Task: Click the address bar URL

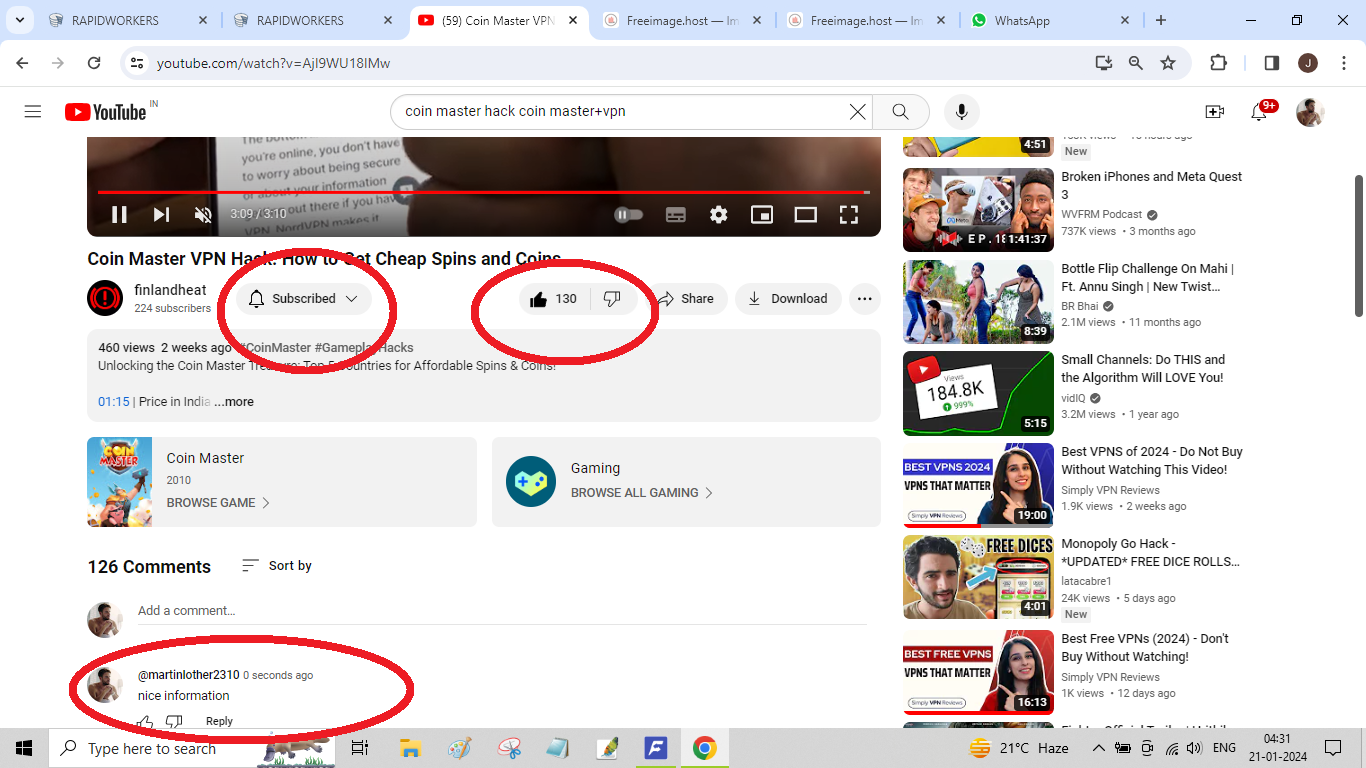Action: pos(273,63)
